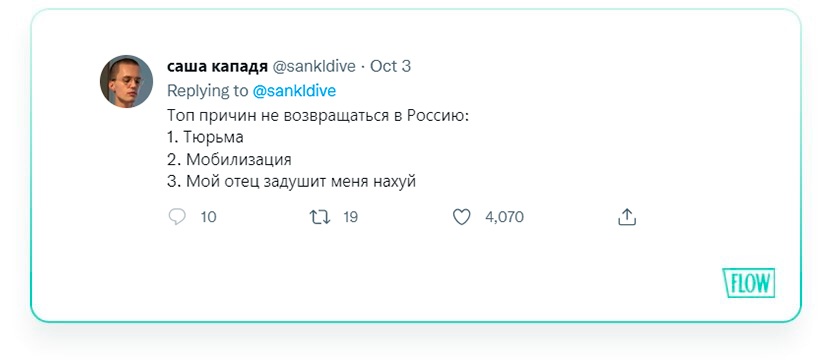
Task: Click the retweet count 19
Action: tap(350, 217)
